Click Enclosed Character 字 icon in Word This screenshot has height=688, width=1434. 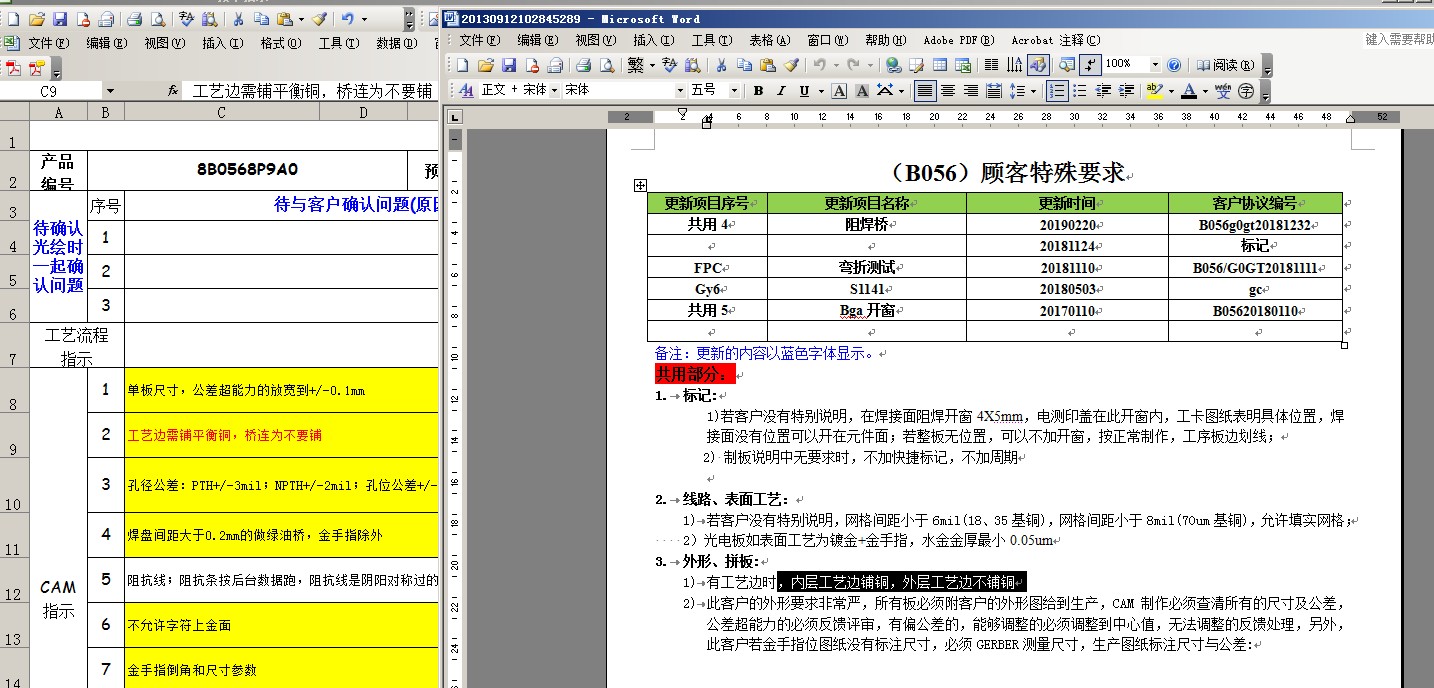click(1246, 91)
